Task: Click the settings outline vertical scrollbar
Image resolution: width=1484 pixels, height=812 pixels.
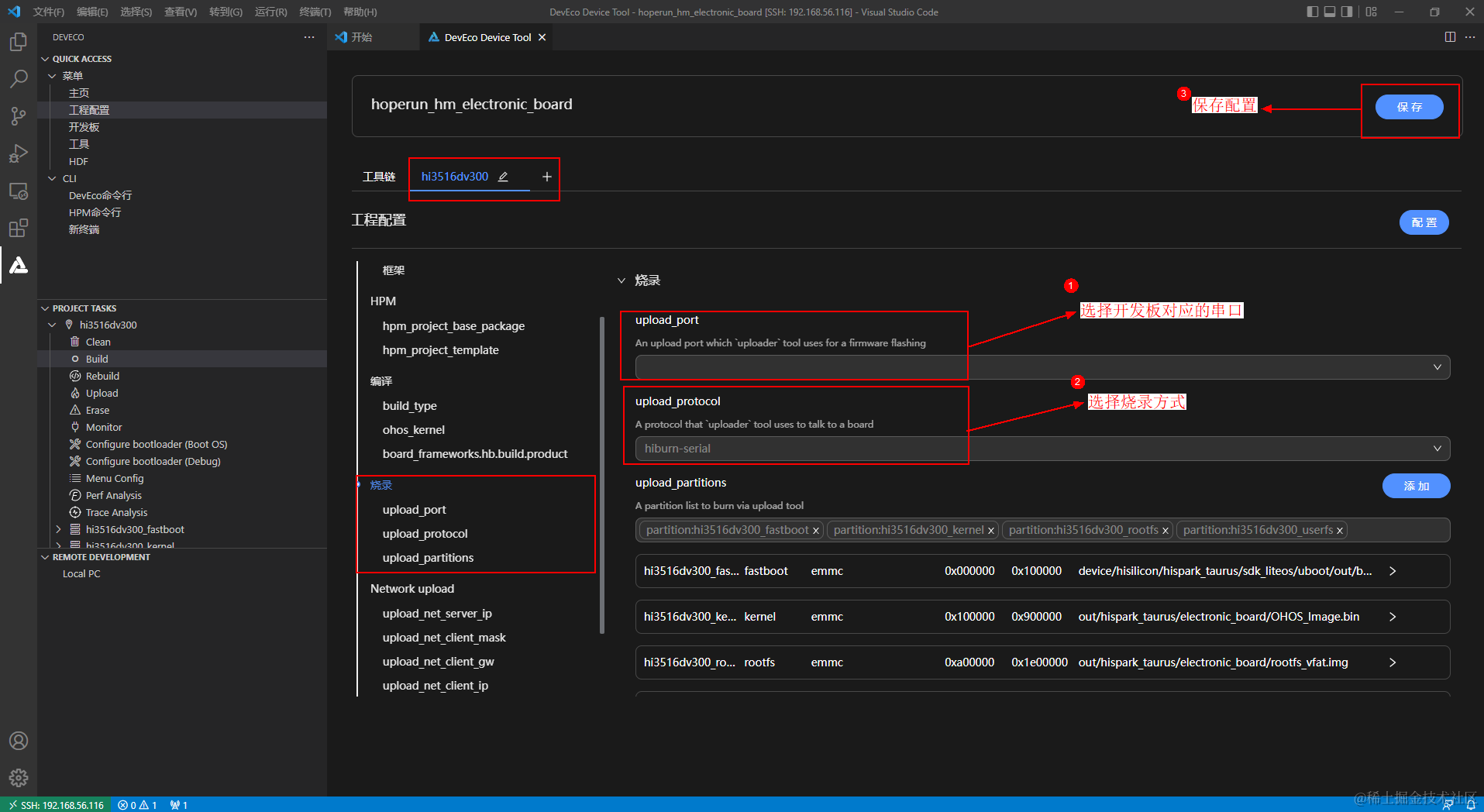Action: coord(602,475)
